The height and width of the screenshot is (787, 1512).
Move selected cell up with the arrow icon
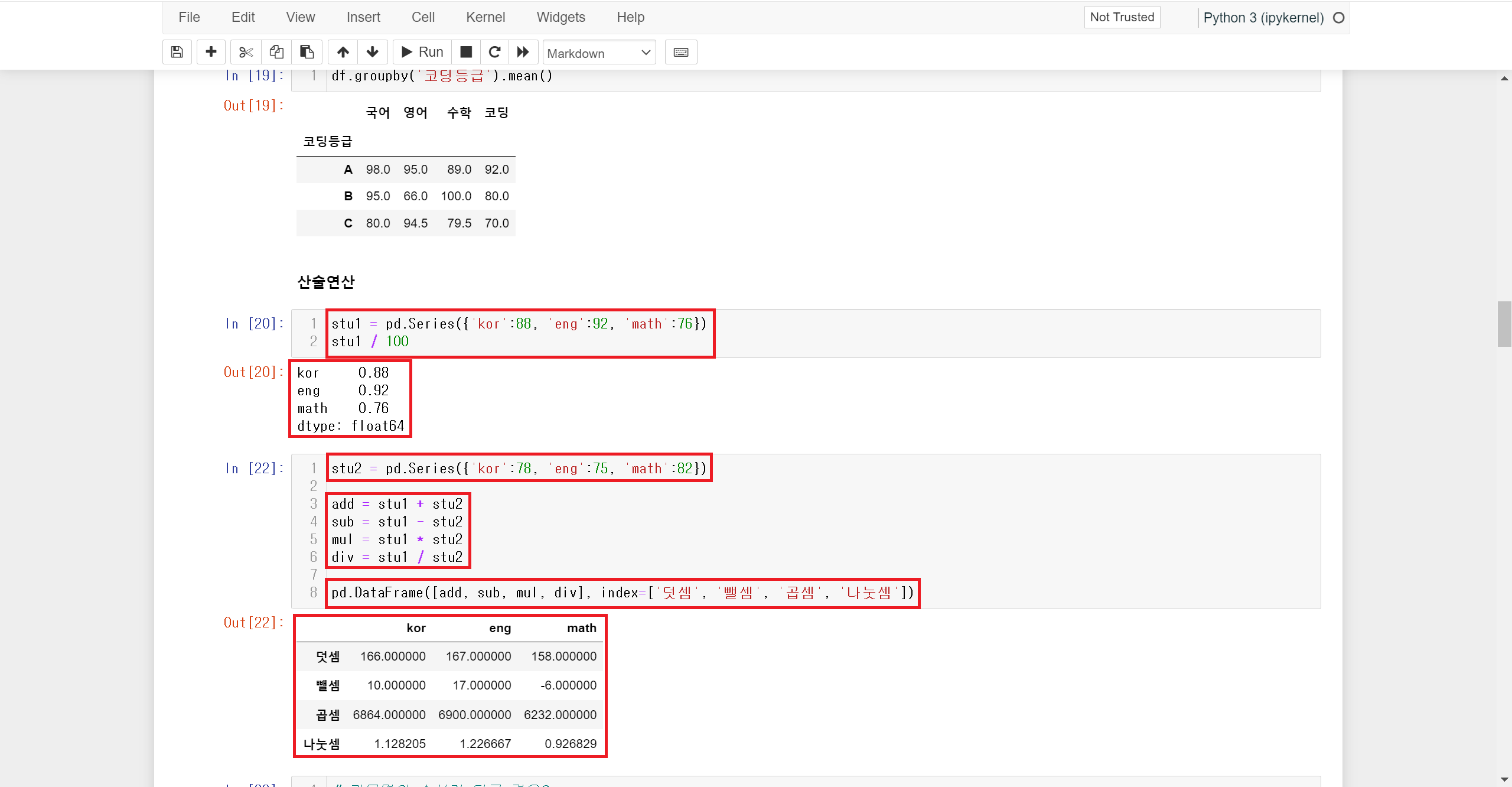[x=343, y=52]
